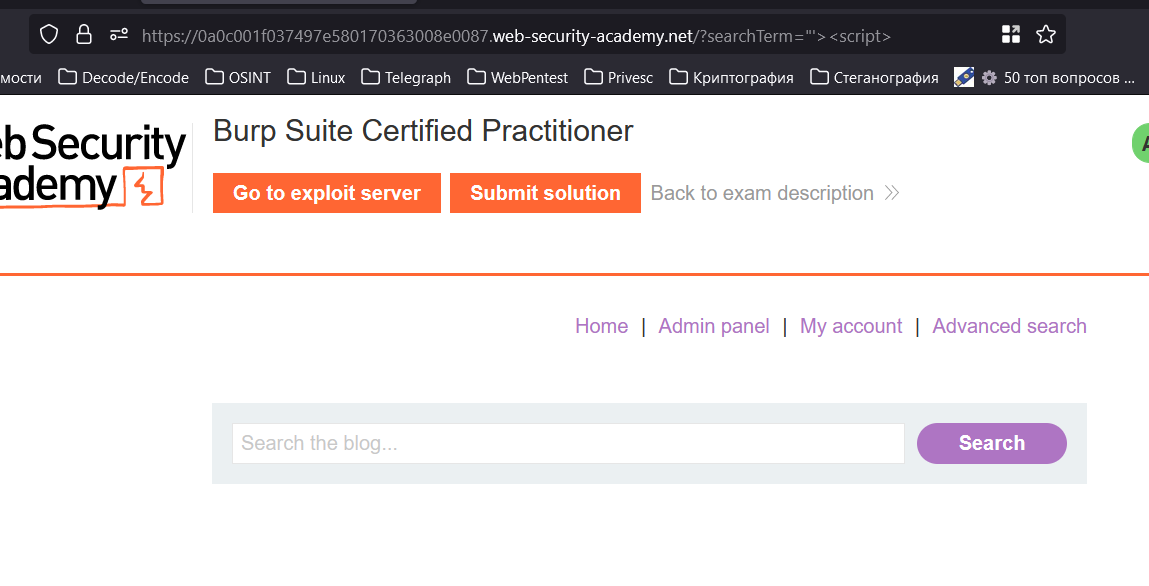Open the Стеганография bookmarks folder
This screenshot has height=586, width=1149.
click(874, 77)
